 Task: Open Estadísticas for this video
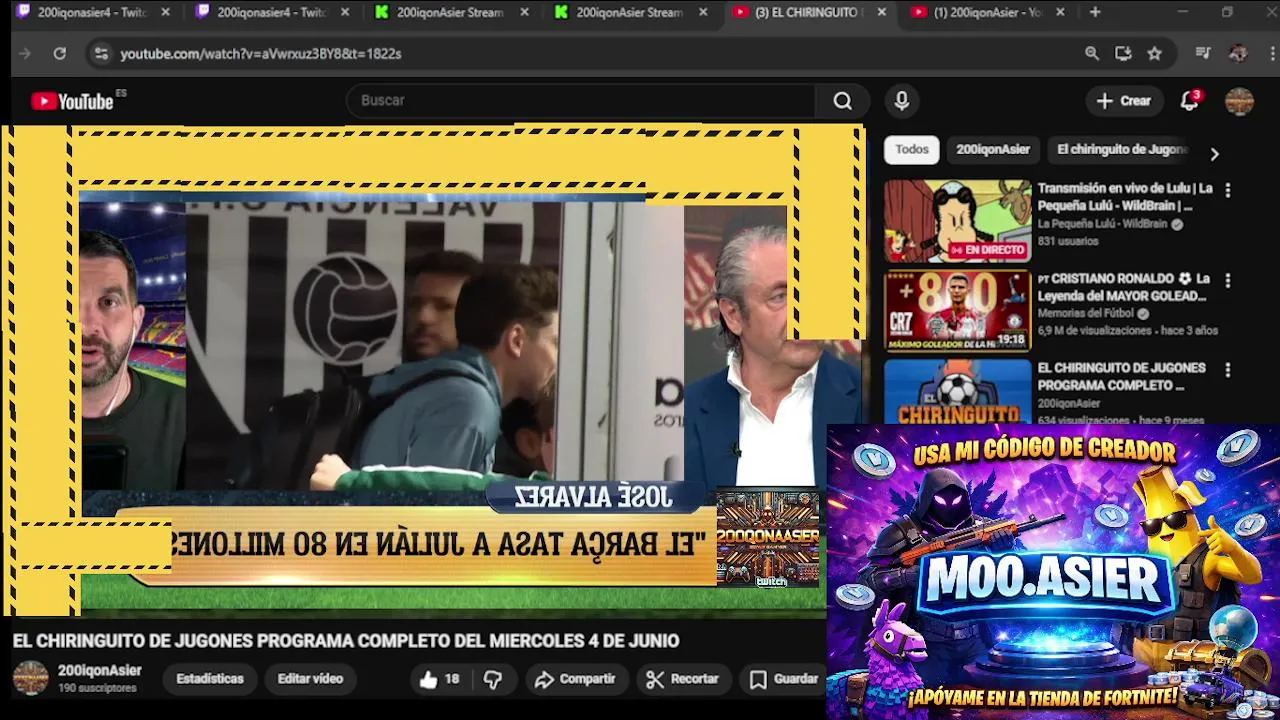point(210,679)
